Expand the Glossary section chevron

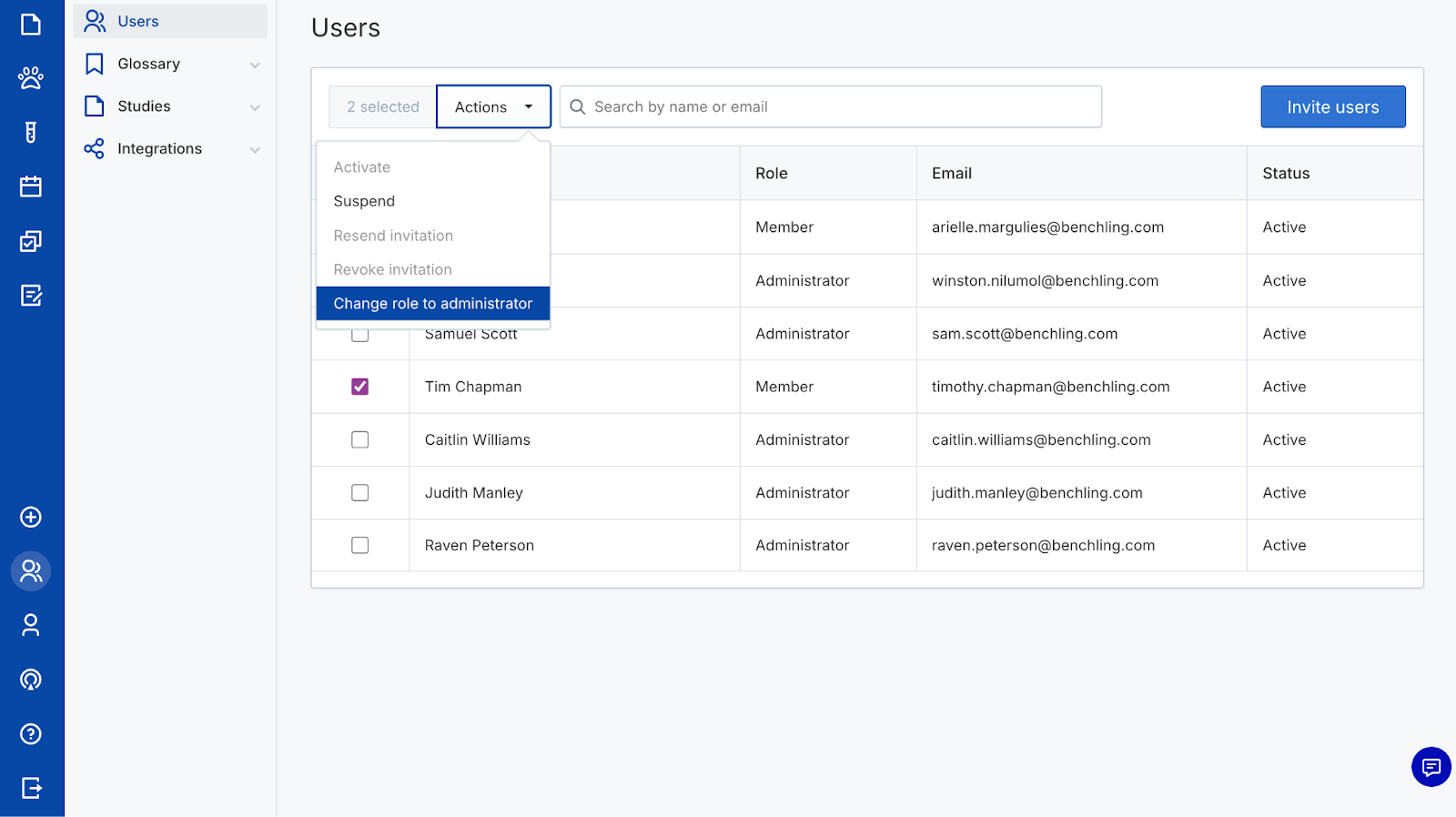click(x=255, y=65)
